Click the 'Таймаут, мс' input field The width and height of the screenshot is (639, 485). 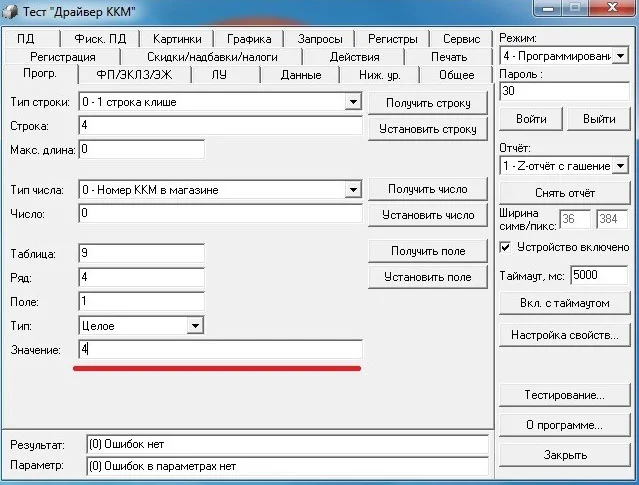coord(599,276)
